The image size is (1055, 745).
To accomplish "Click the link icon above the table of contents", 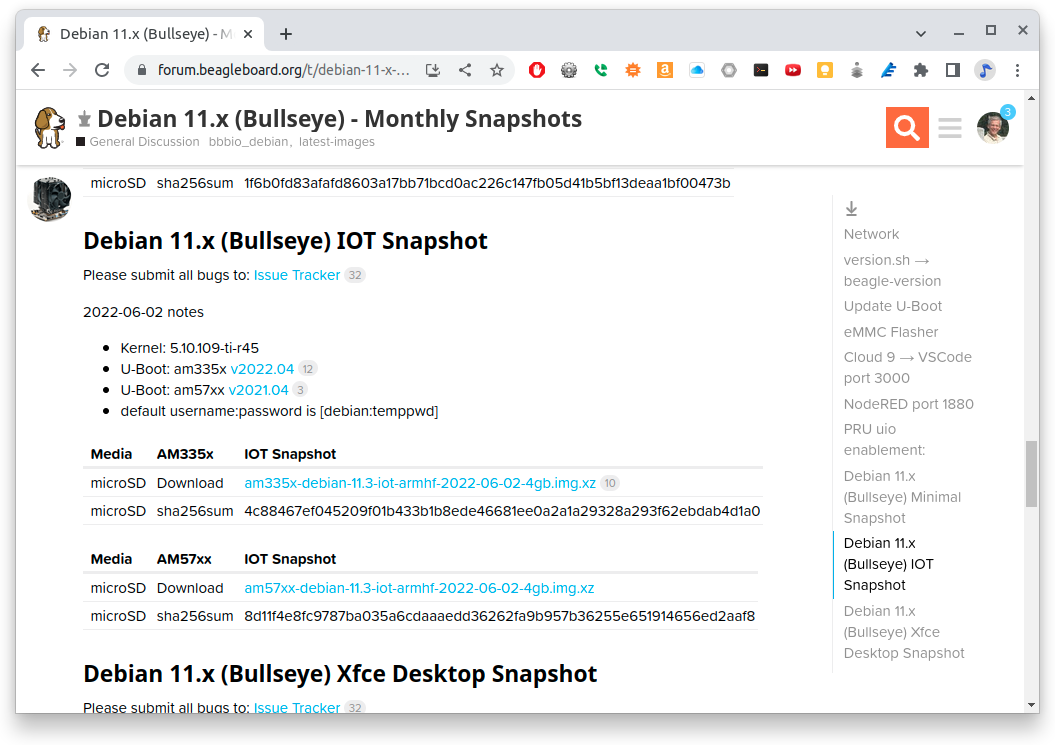I will pyautogui.click(x=851, y=208).
